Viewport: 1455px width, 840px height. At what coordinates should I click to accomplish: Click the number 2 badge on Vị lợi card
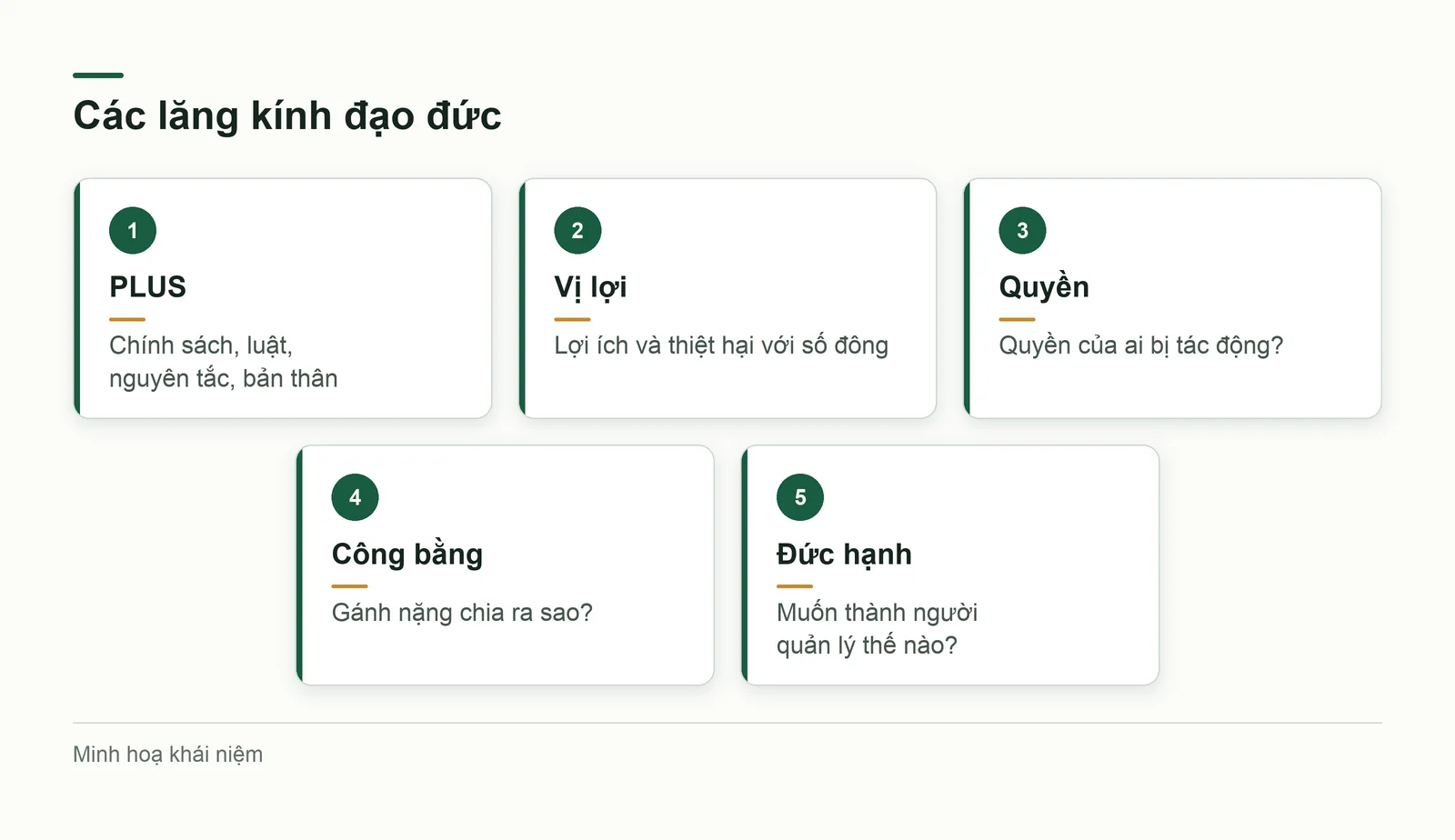(577, 231)
